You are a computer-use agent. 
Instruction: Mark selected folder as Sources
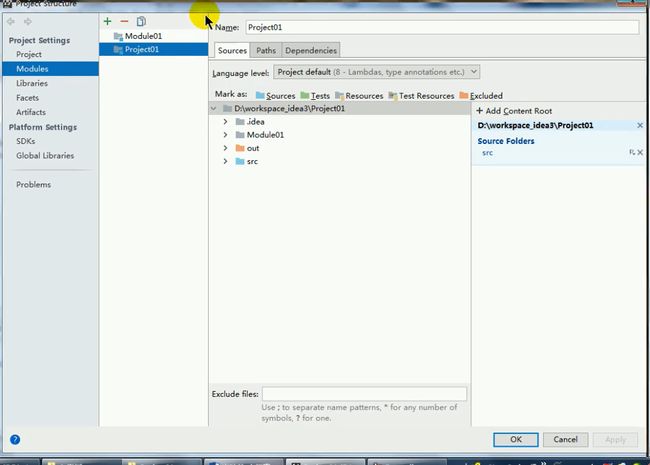(x=275, y=96)
